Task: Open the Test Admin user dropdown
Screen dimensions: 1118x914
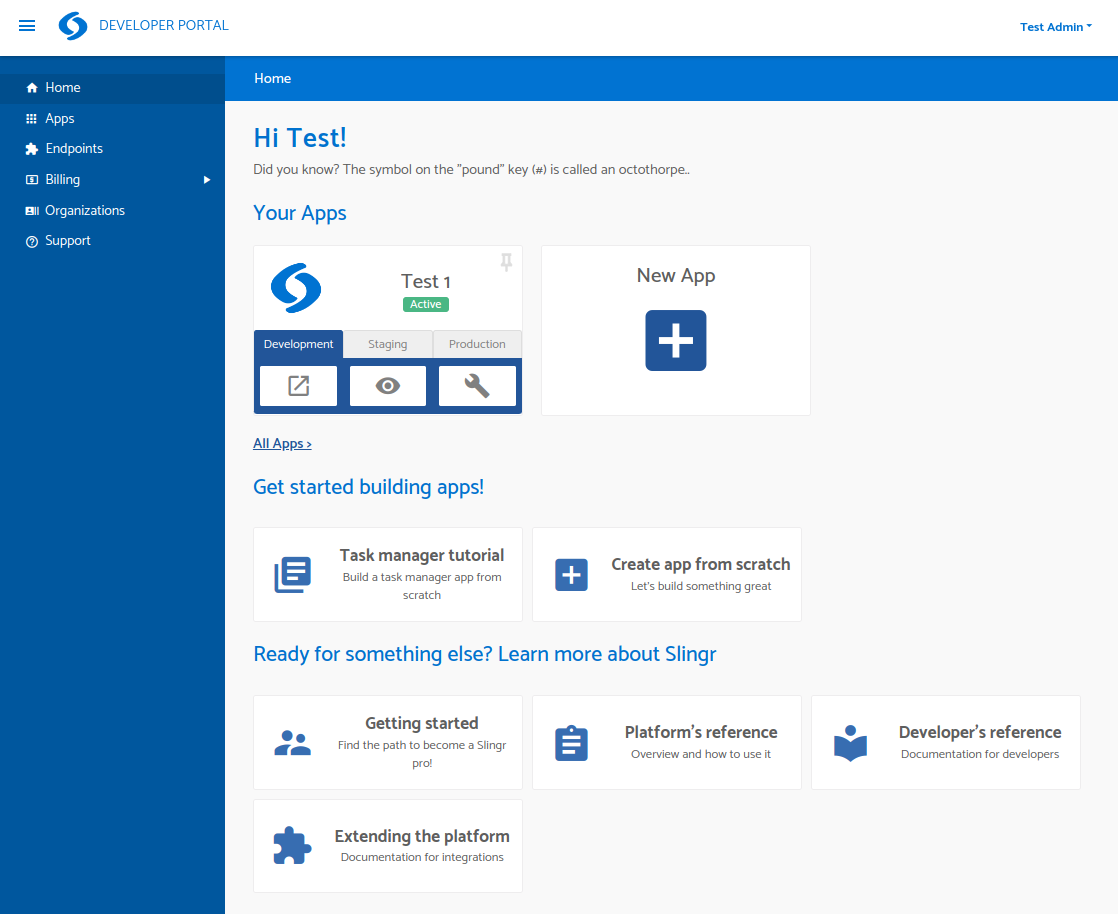Action: pyautogui.click(x=1055, y=27)
